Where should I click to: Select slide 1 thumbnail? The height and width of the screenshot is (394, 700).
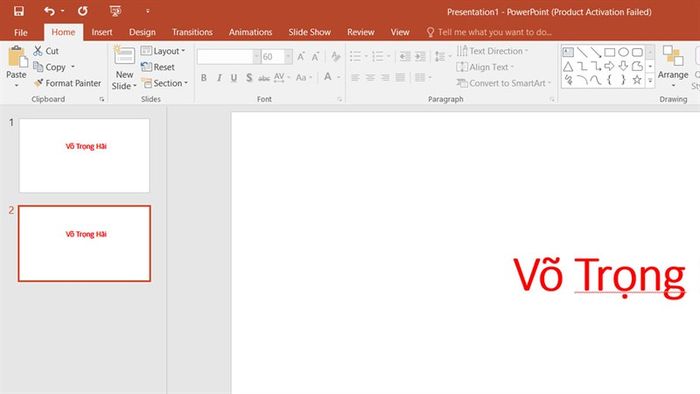84,155
